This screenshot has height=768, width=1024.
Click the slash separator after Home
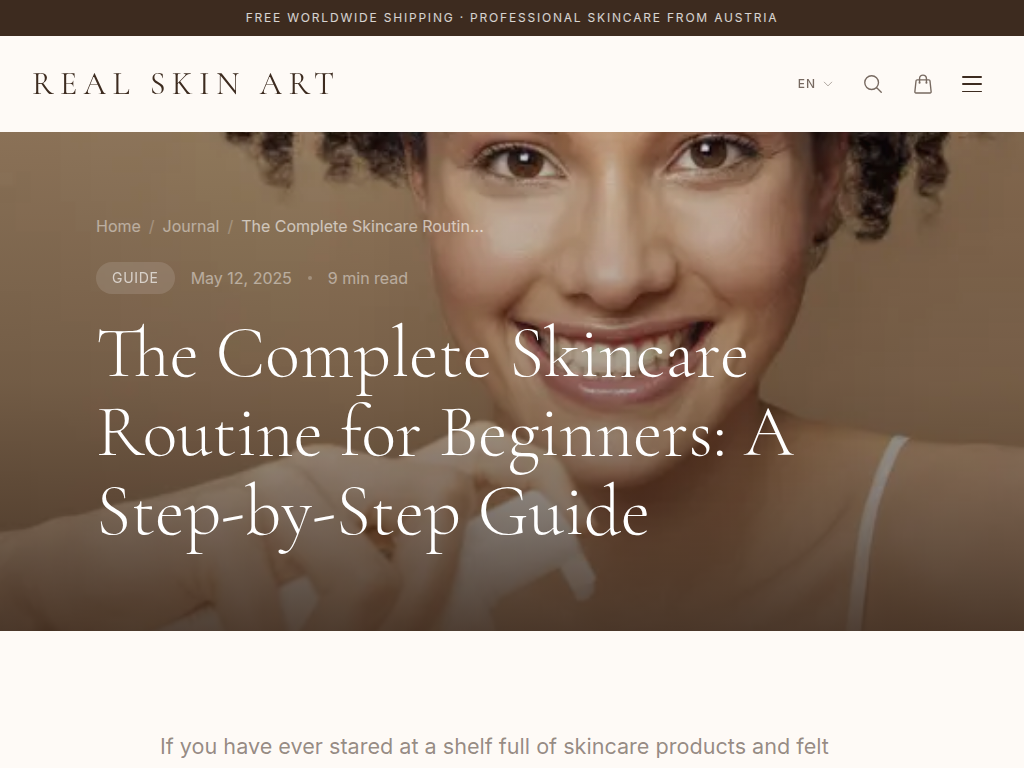(152, 227)
